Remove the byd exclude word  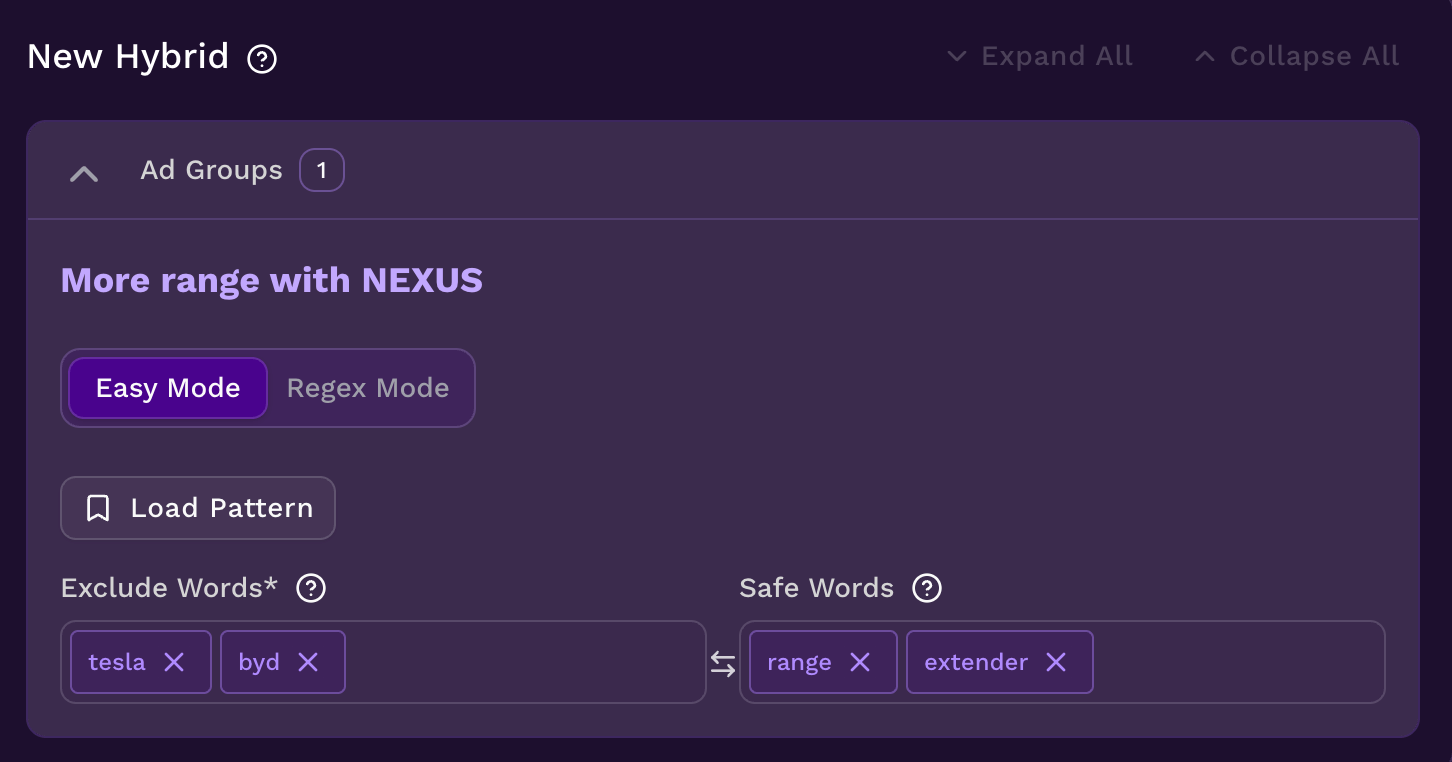308,662
